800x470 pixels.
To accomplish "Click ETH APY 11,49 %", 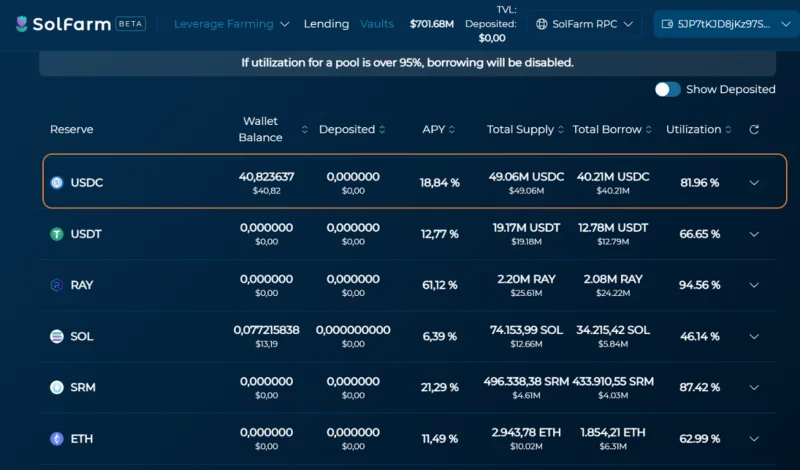I will [440, 439].
